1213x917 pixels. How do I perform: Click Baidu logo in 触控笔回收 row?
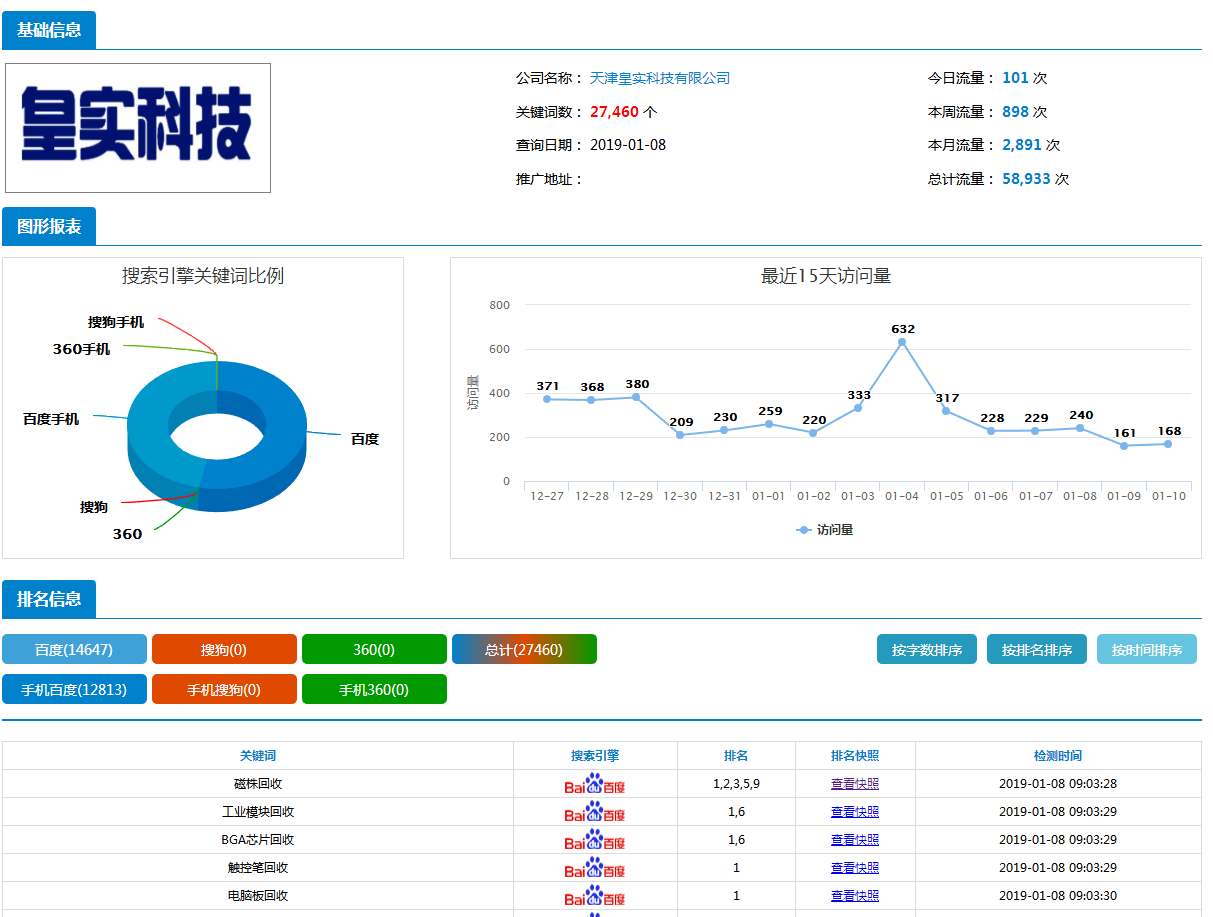(595, 868)
